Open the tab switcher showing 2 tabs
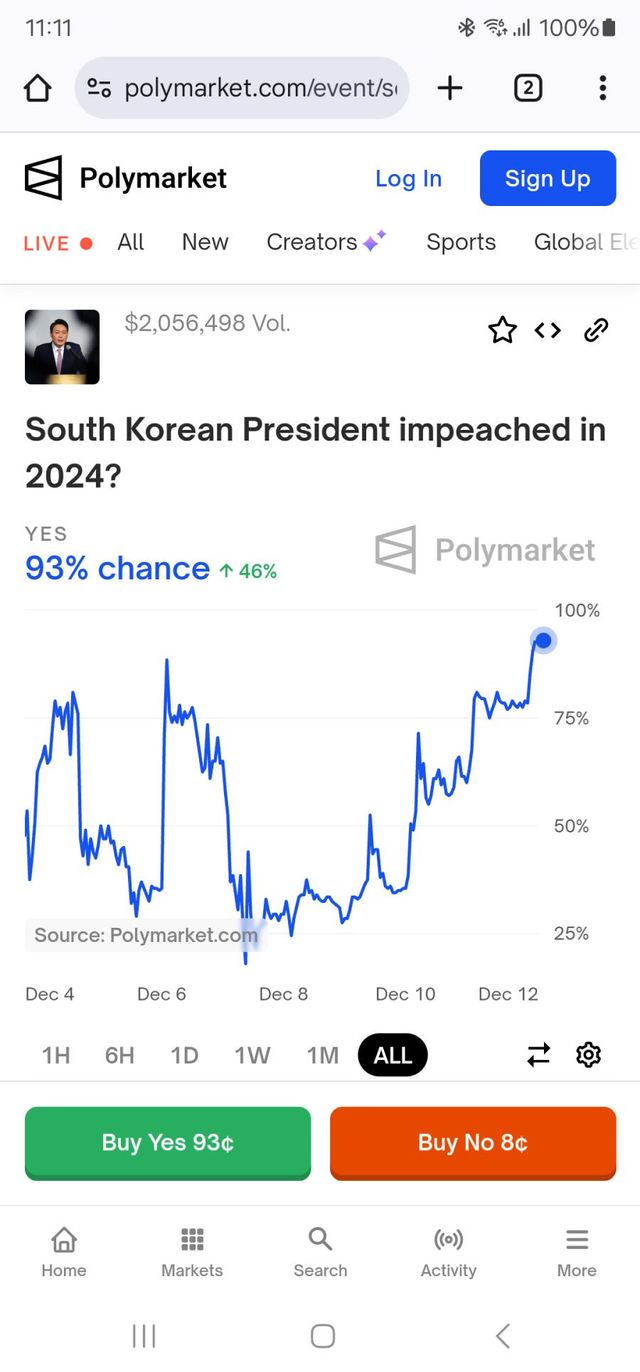Image resolution: width=640 pixels, height=1372 pixels. point(528,88)
